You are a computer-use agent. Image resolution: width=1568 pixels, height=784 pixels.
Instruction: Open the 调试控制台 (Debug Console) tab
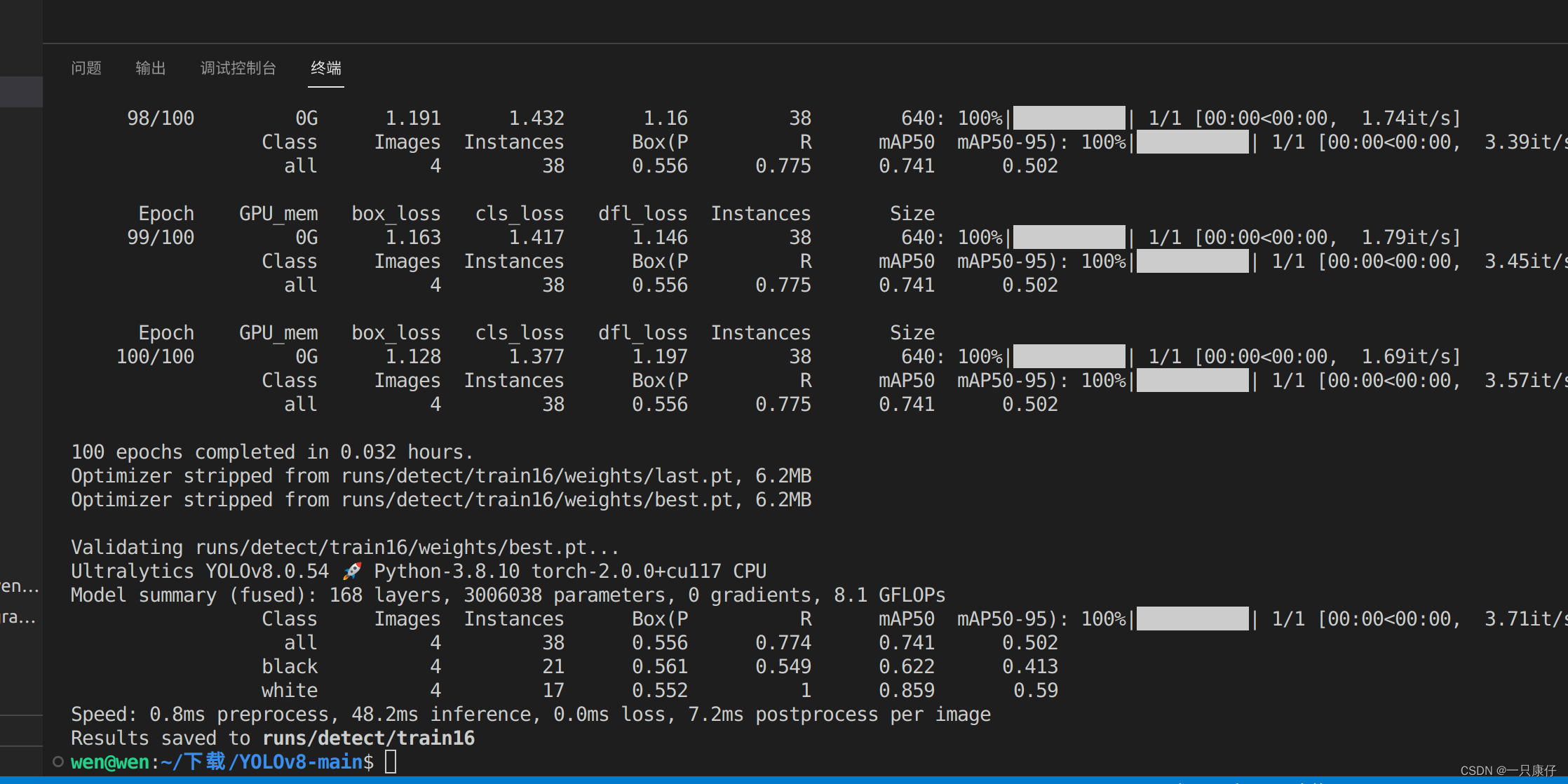[238, 68]
